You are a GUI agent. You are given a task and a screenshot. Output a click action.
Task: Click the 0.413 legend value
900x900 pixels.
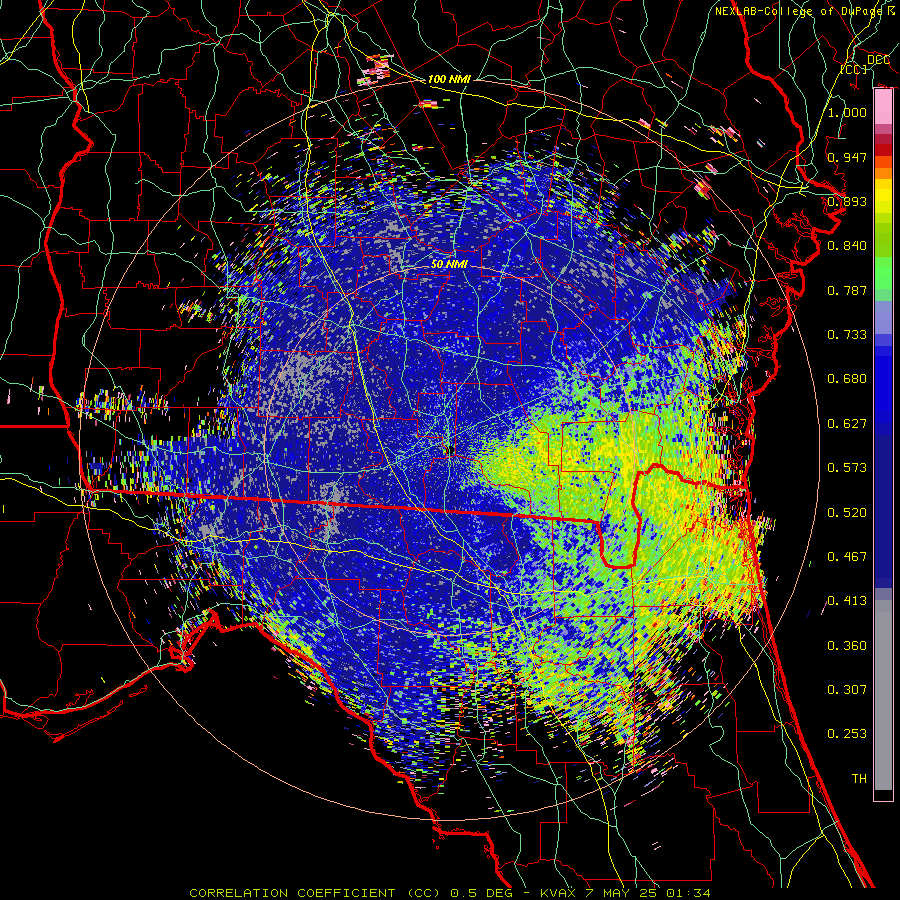click(847, 601)
